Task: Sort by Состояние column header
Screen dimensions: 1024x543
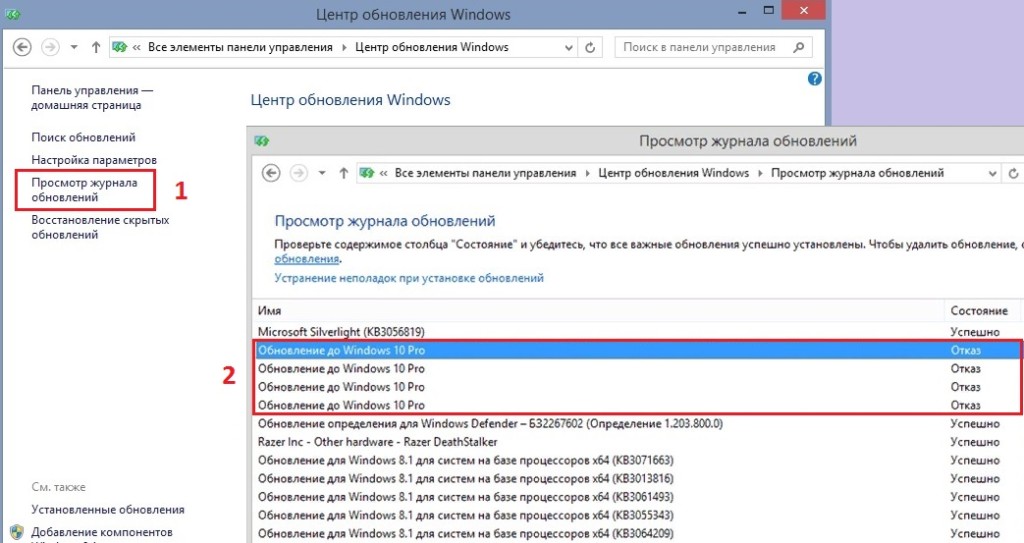Action: click(984, 311)
